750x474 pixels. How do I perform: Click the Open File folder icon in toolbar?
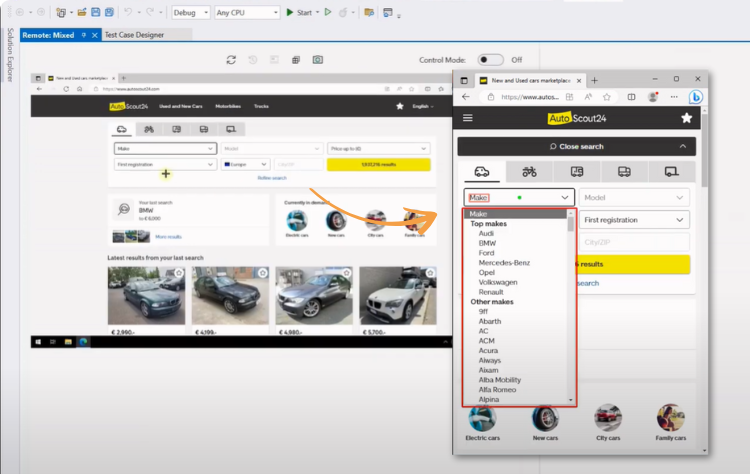point(82,12)
